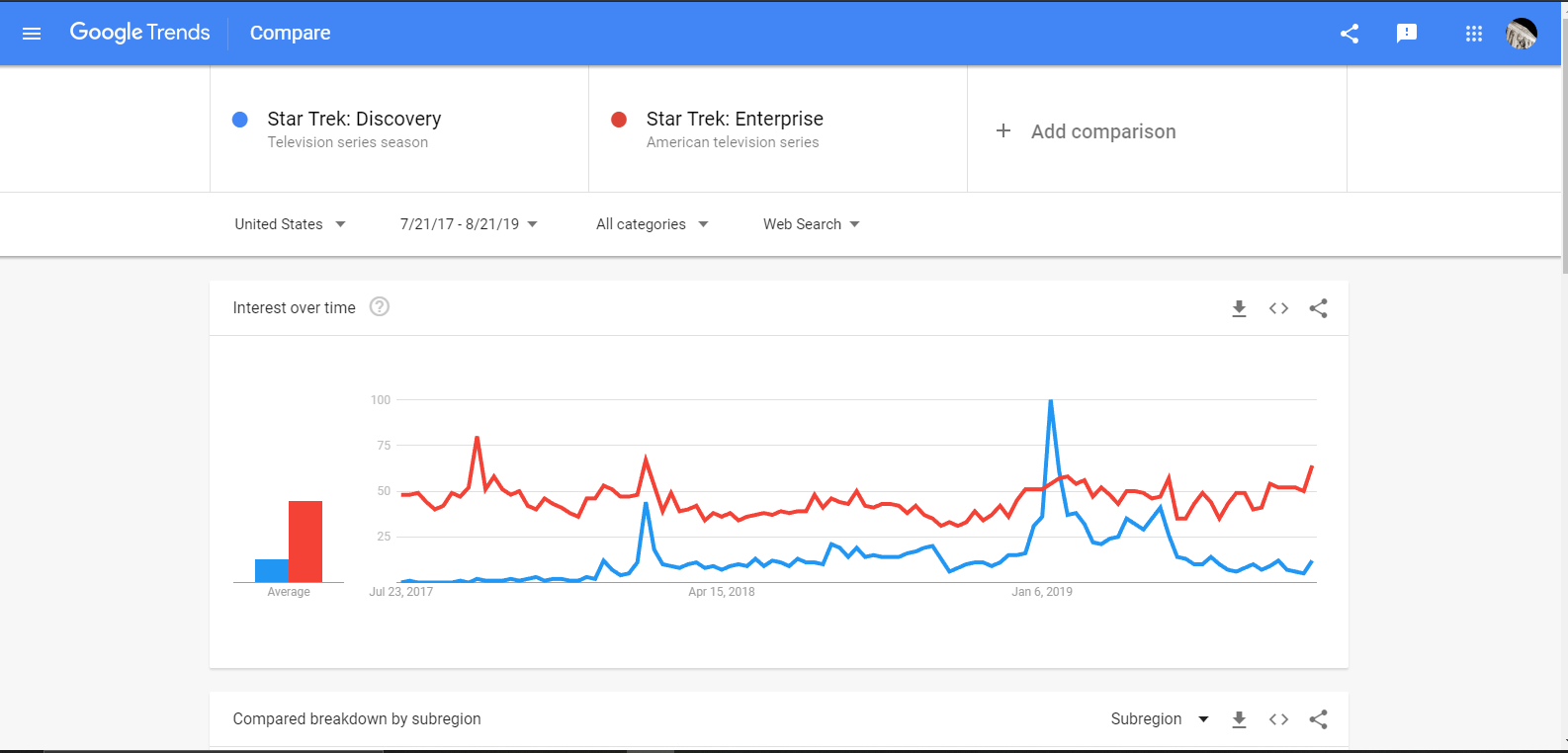Download Interest over time data
Screen dimensions: 1568x753
pos(1239,308)
